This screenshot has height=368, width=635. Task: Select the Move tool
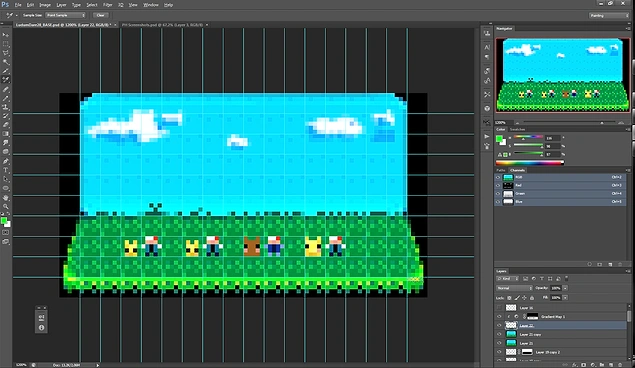pyautogui.click(x=6, y=35)
